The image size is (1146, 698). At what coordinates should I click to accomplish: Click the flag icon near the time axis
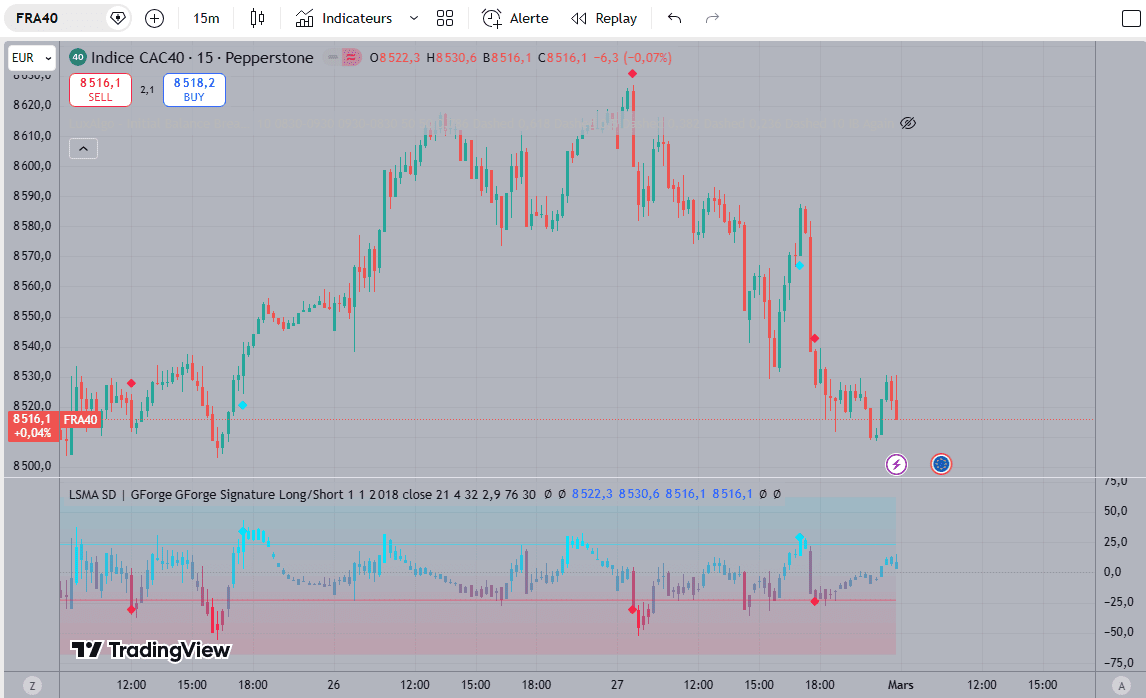coord(941,464)
